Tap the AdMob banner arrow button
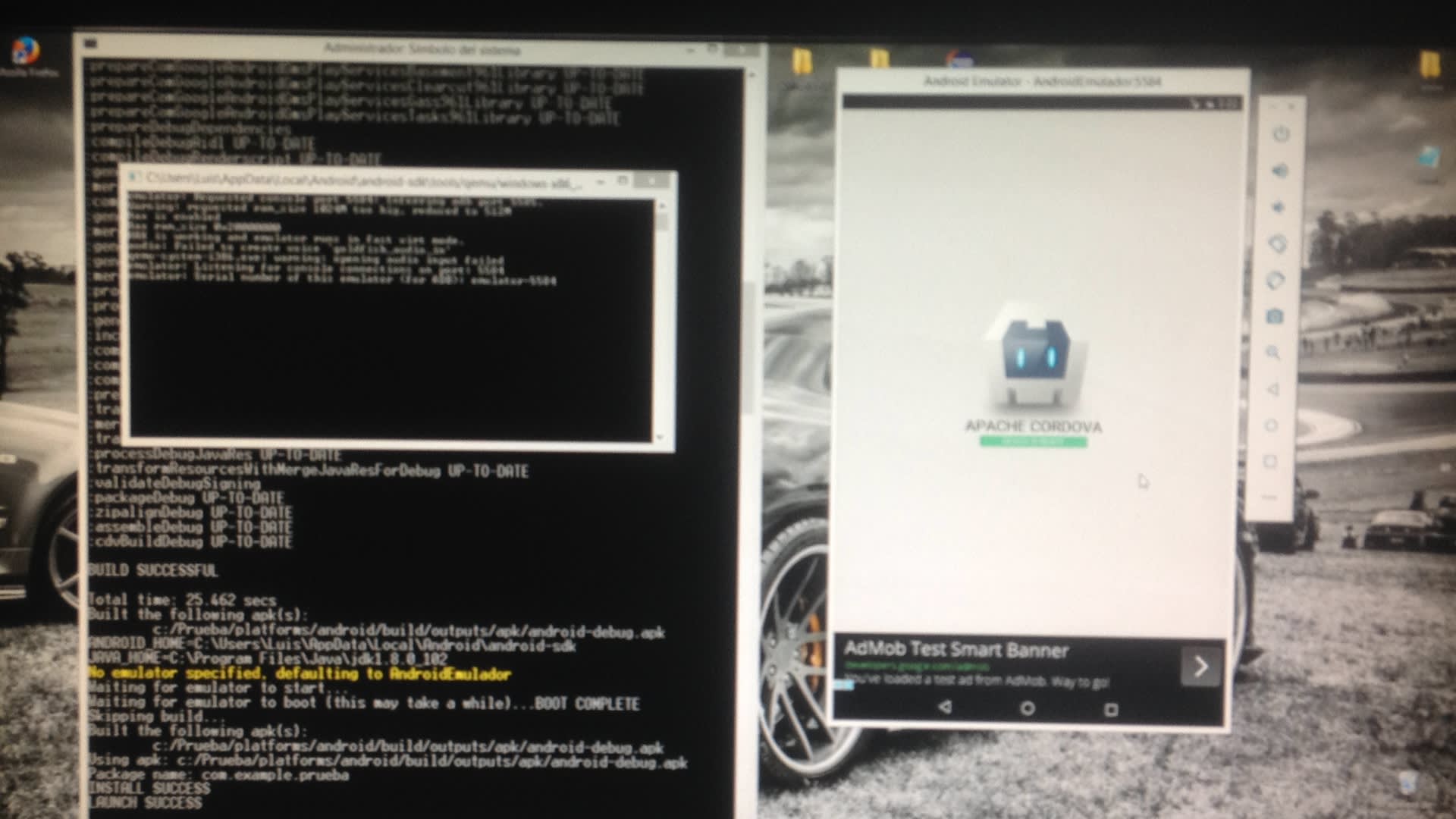Image resolution: width=1456 pixels, height=819 pixels. click(x=1200, y=667)
